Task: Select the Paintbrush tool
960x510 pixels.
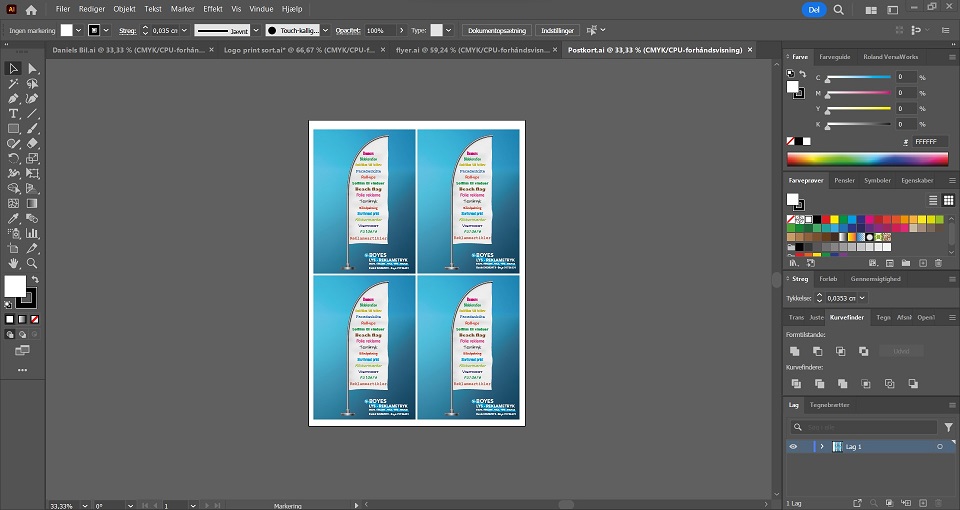Action: tap(32, 129)
